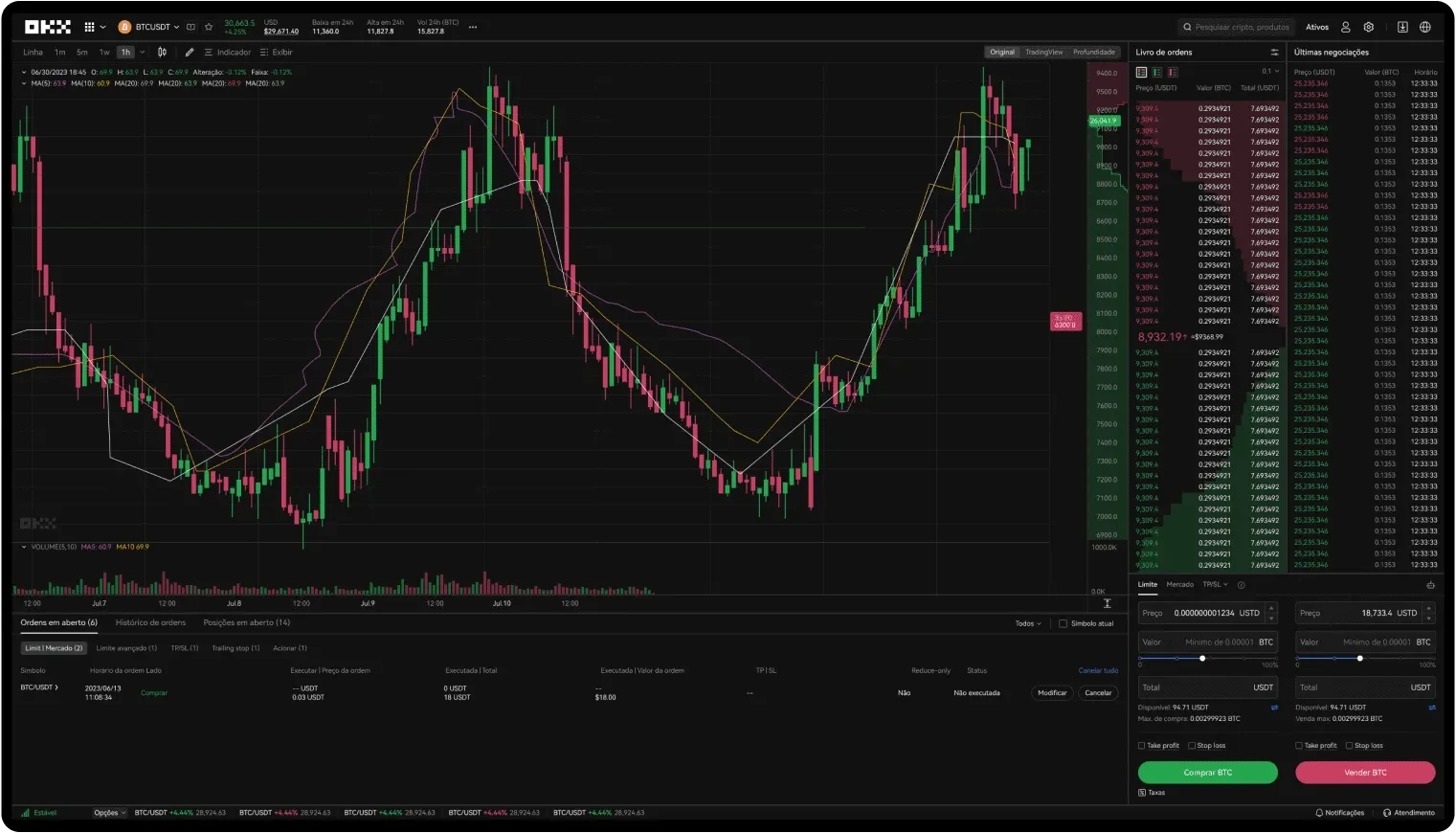Check Take profit on the buy form
This screenshot has height=833, width=1456.
pos(1141,745)
